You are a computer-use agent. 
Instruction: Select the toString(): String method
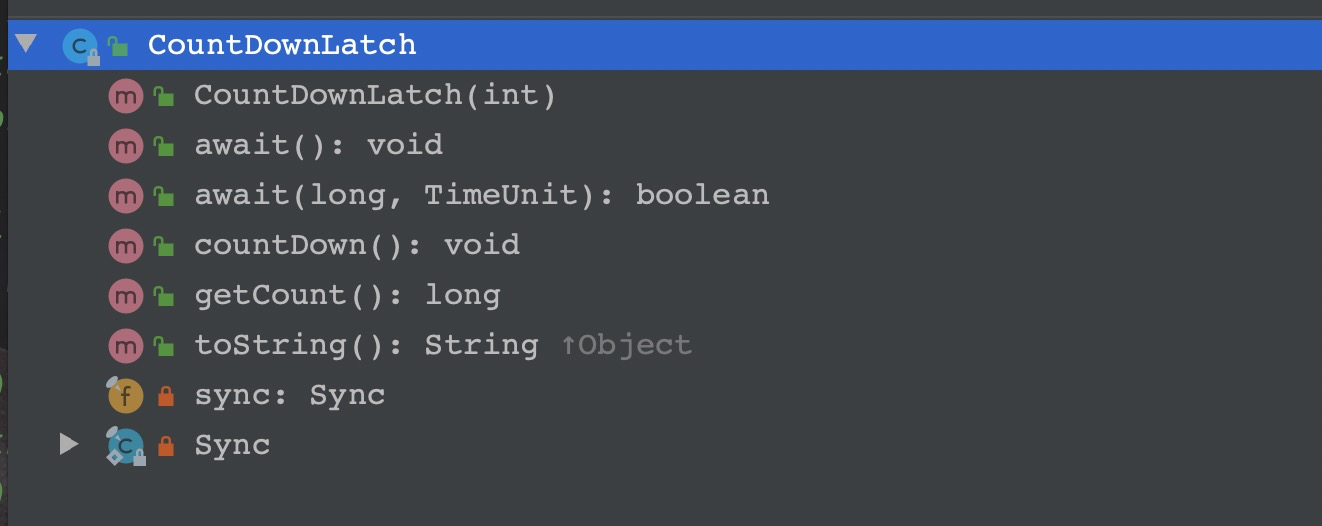443,346
